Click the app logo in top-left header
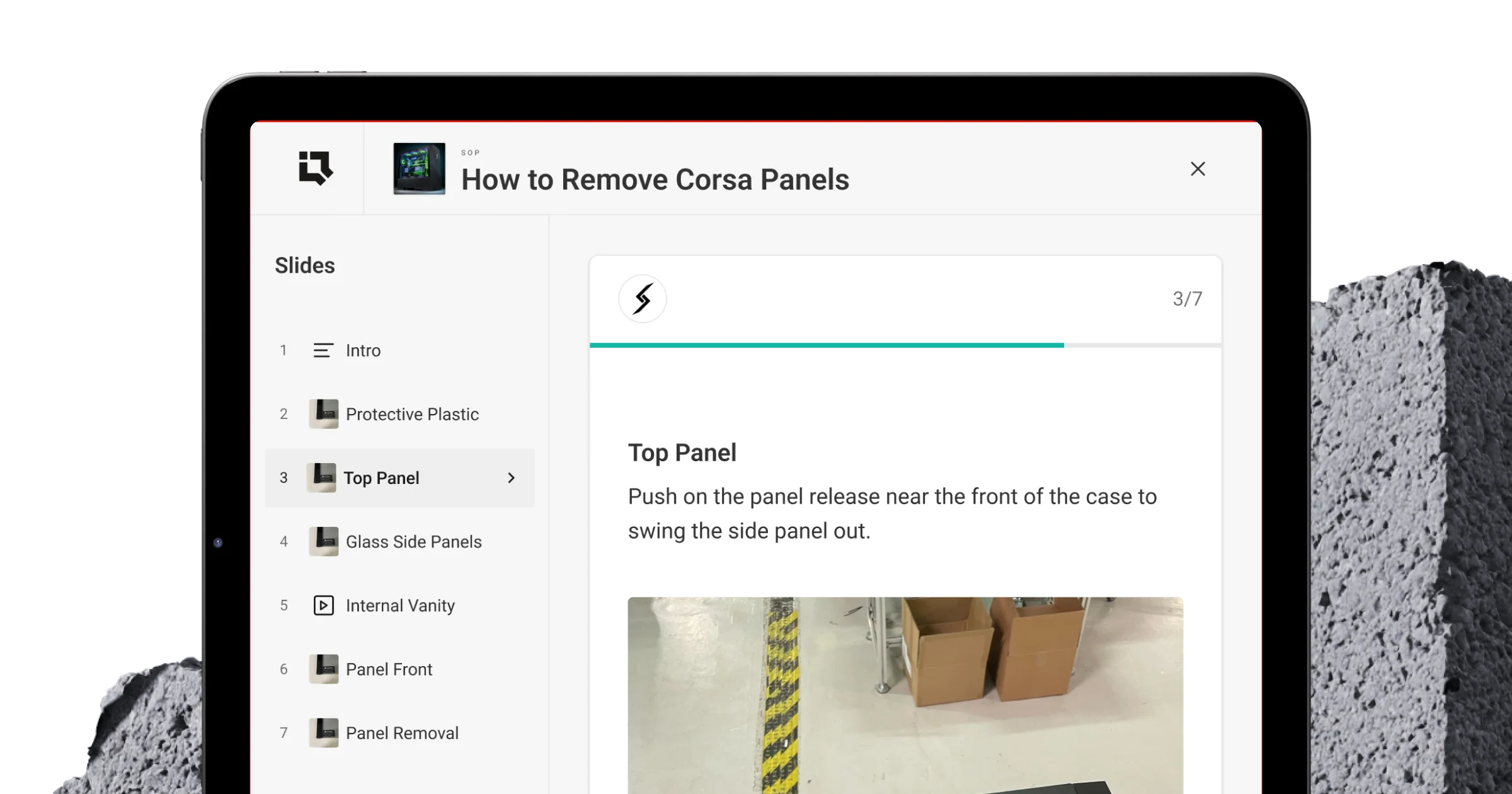 pyautogui.click(x=316, y=168)
